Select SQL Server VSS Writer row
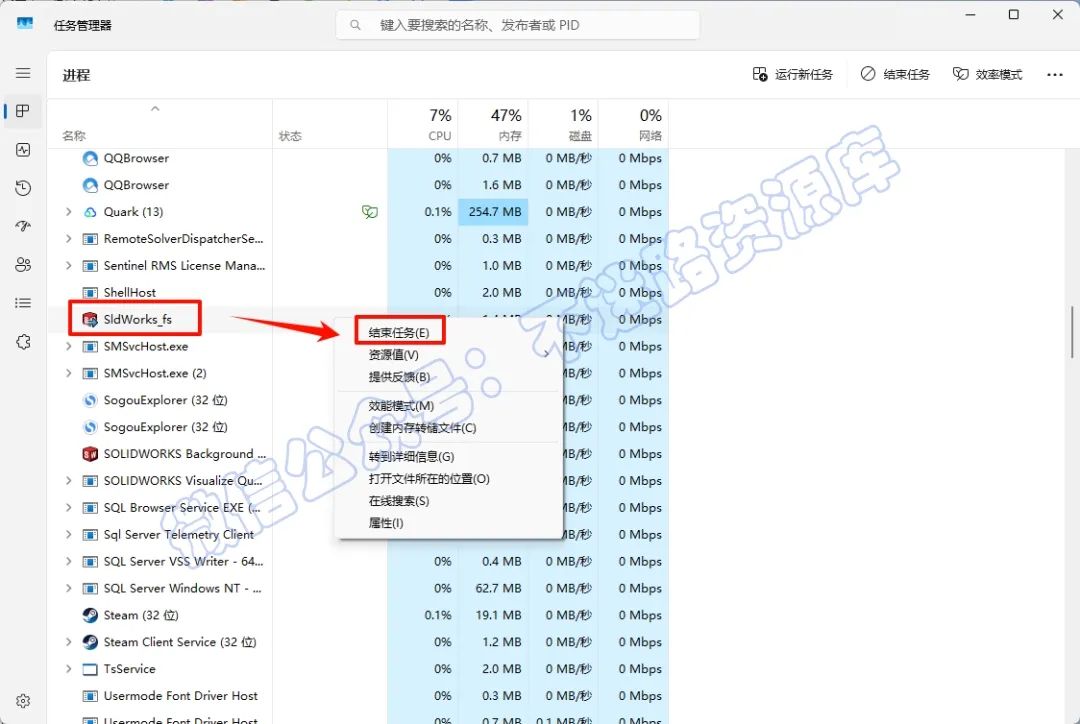The width and height of the screenshot is (1080, 724). tap(358, 561)
